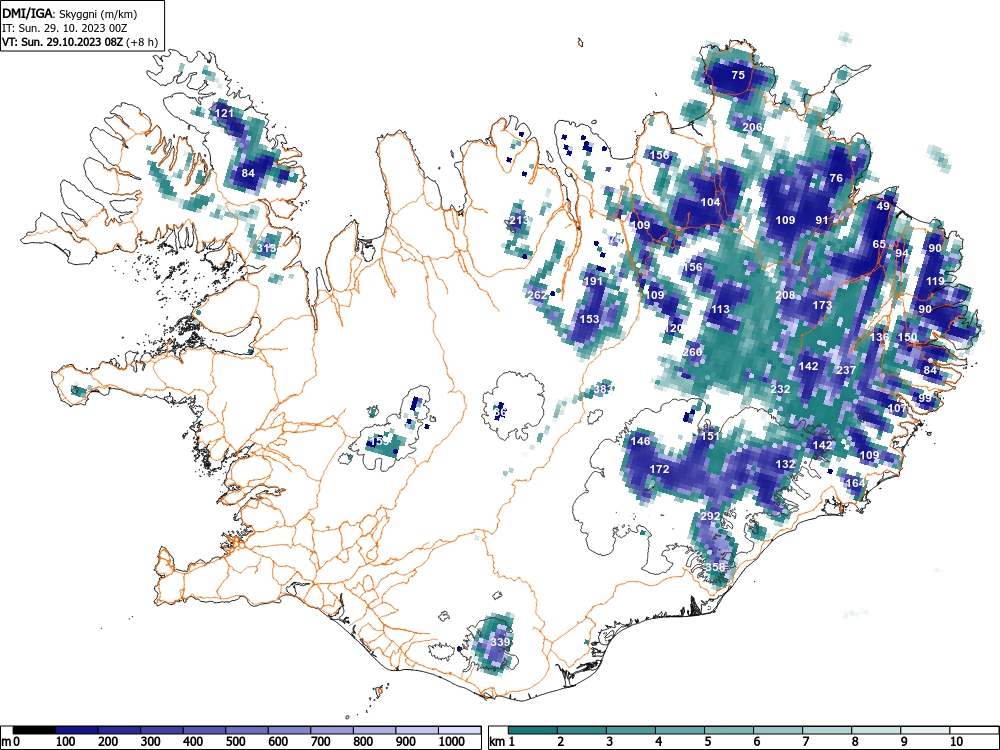Click the visibility value '191' on the map
Screen dimensions: 1000x750
593,281
